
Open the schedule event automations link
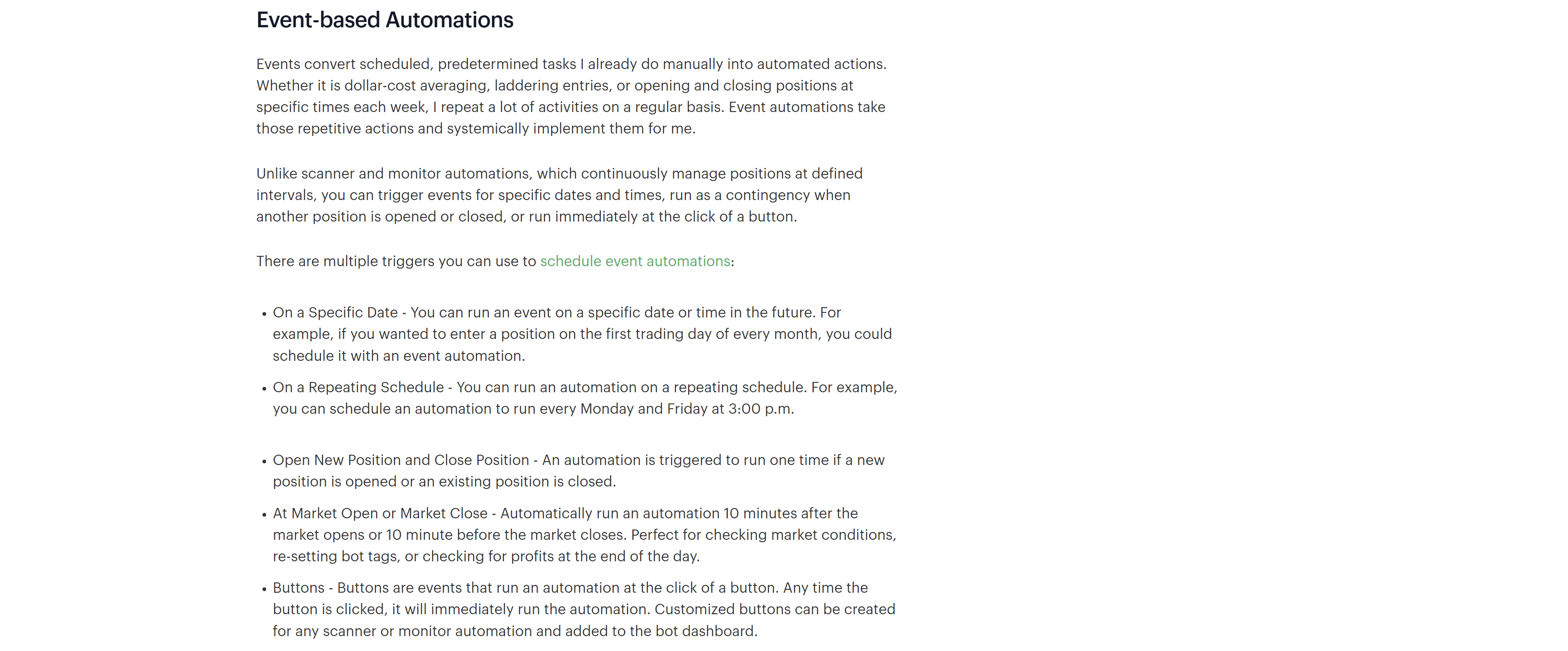[635, 261]
